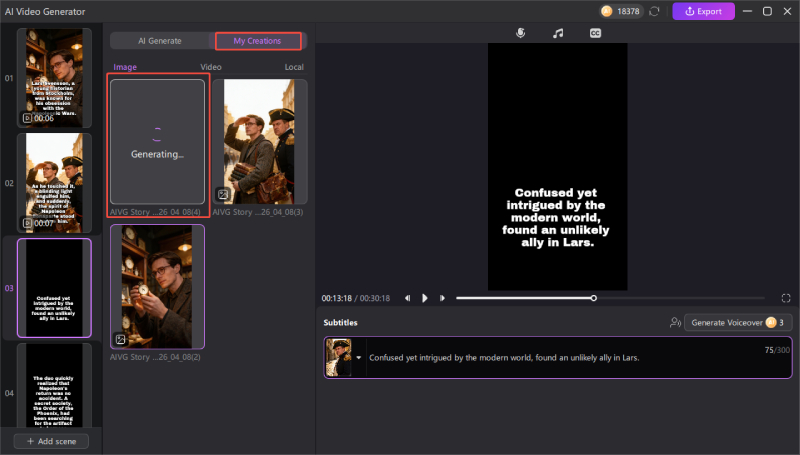This screenshot has width=800, height=455.
Task: Click the Export button
Action: pos(703,11)
